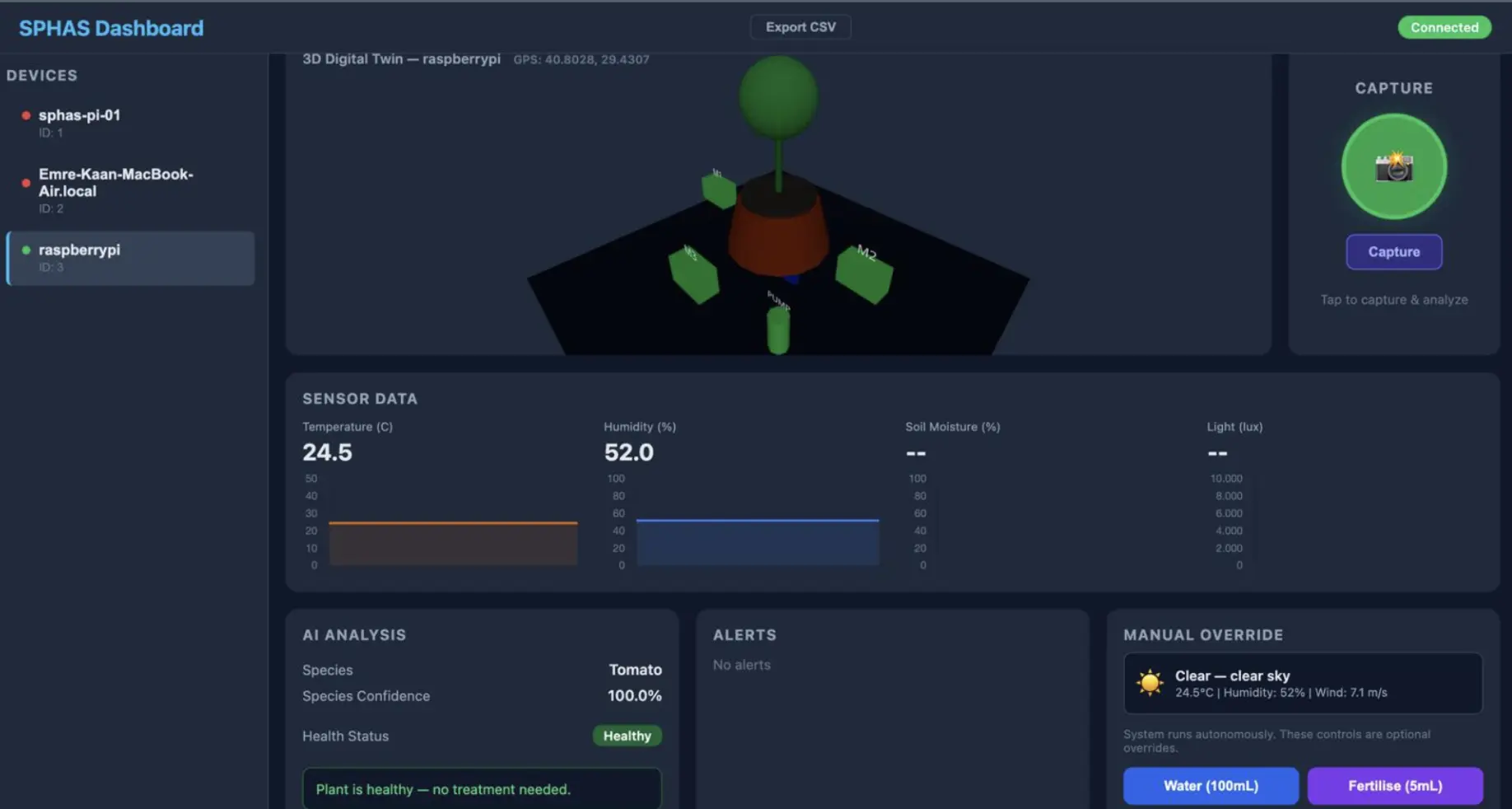The width and height of the screenshot is (1512, 809).
Task: Click the GPS: 40.8028, 29.4307 text
Action: coord(581,59)
